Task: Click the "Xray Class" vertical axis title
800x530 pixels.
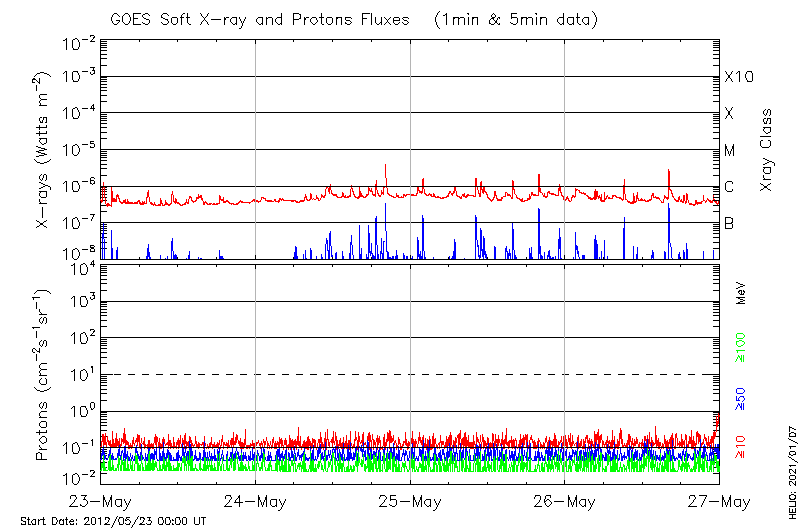Action: point(767,150)
